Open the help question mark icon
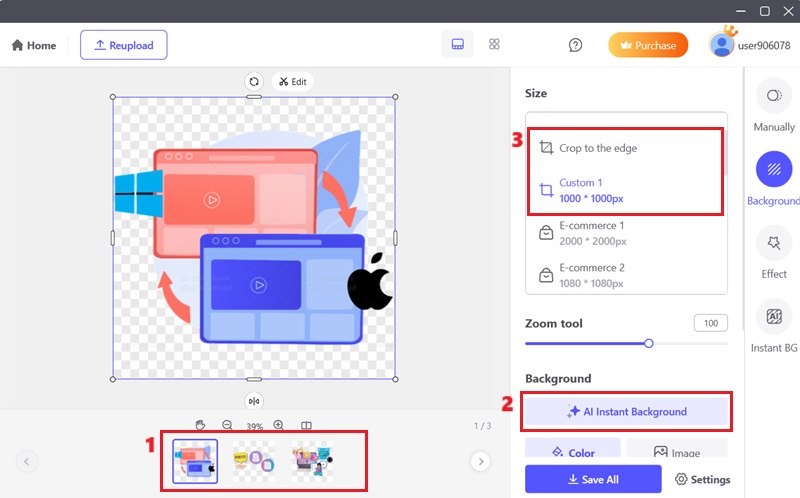 point(575,45)
